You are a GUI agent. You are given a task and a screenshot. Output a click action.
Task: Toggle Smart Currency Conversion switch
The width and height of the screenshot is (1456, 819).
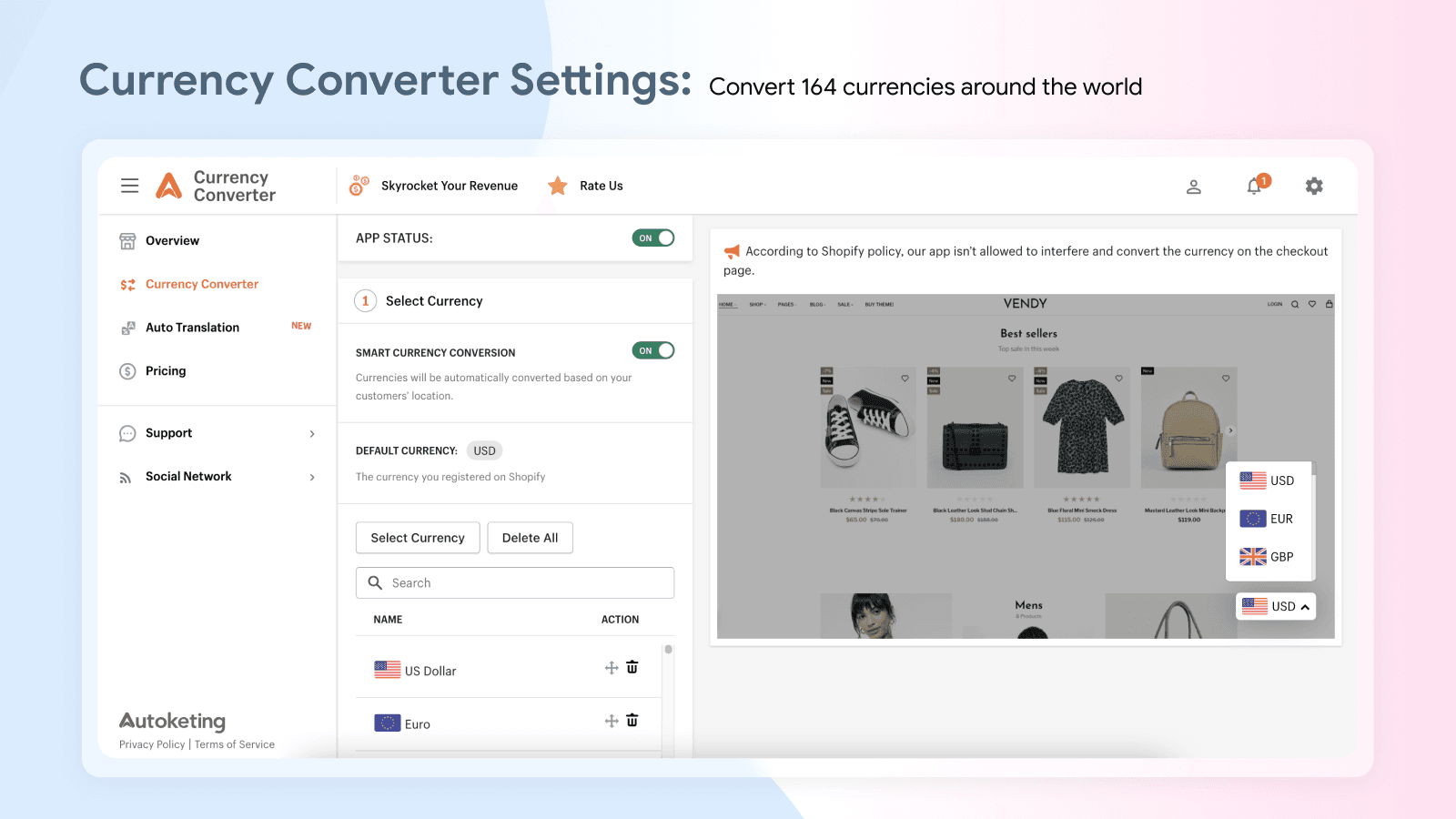[x=653, y=350]
